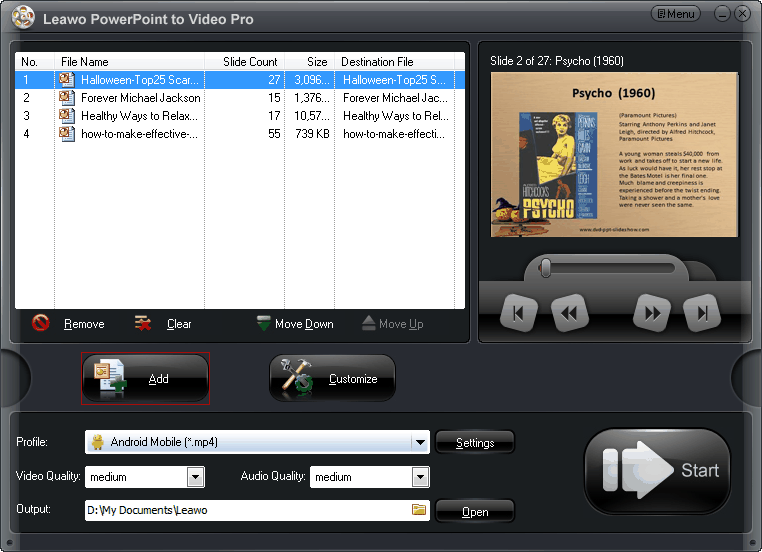
Task: Click the Customize hammer and wrench icon
Action: [x=296, y=378]
